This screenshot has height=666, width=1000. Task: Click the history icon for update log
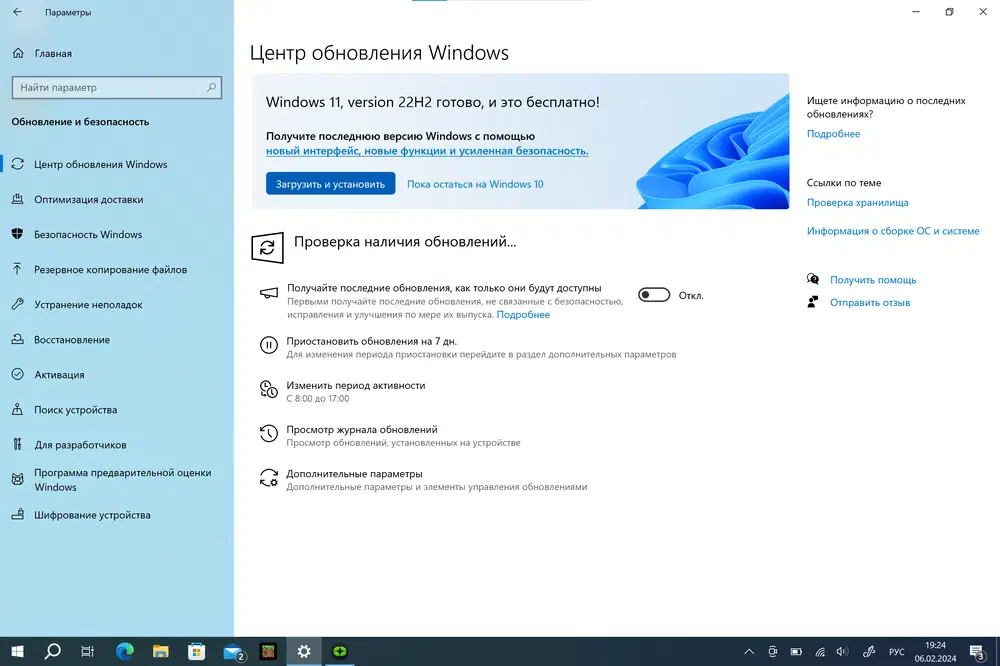(268, 434)
